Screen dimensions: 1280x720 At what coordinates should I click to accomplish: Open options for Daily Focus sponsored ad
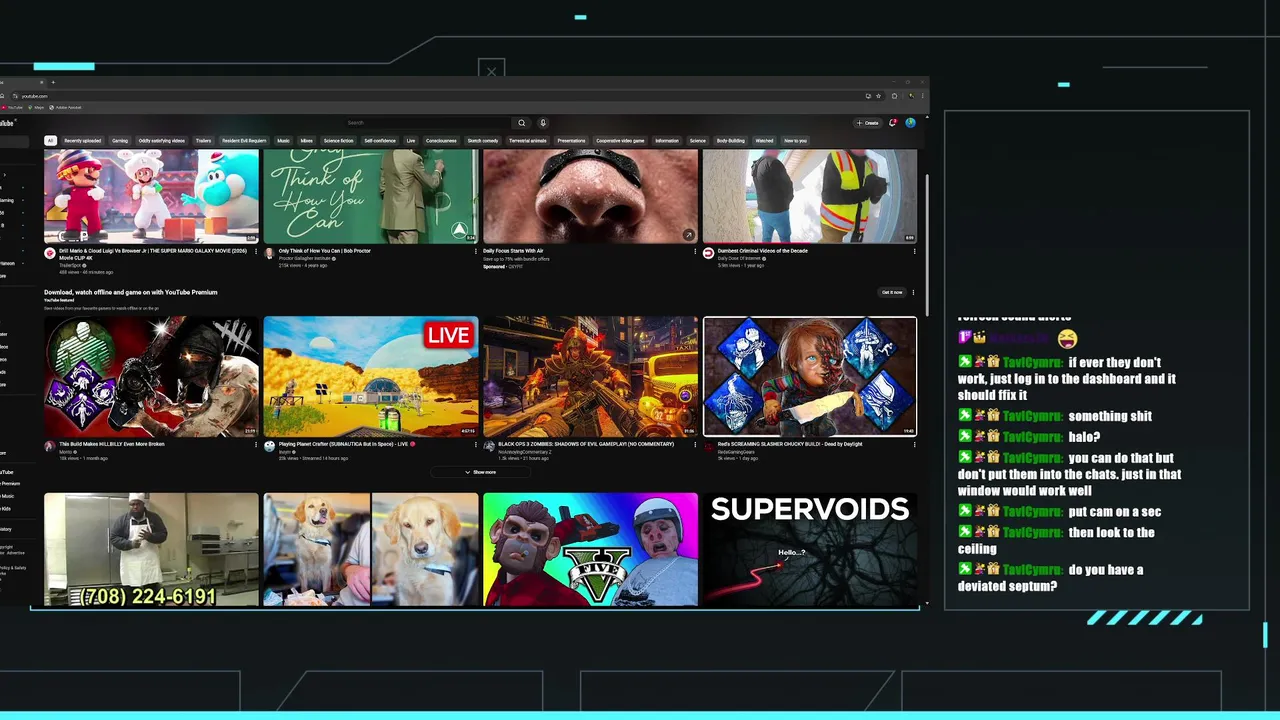[695, 251]
